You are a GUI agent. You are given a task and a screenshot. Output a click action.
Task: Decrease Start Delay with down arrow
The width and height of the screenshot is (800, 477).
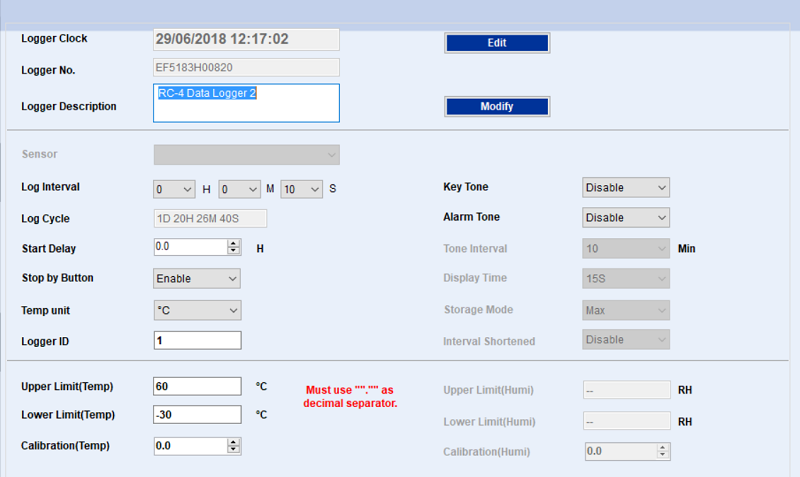pyautogui.click(x=234, y=250)
